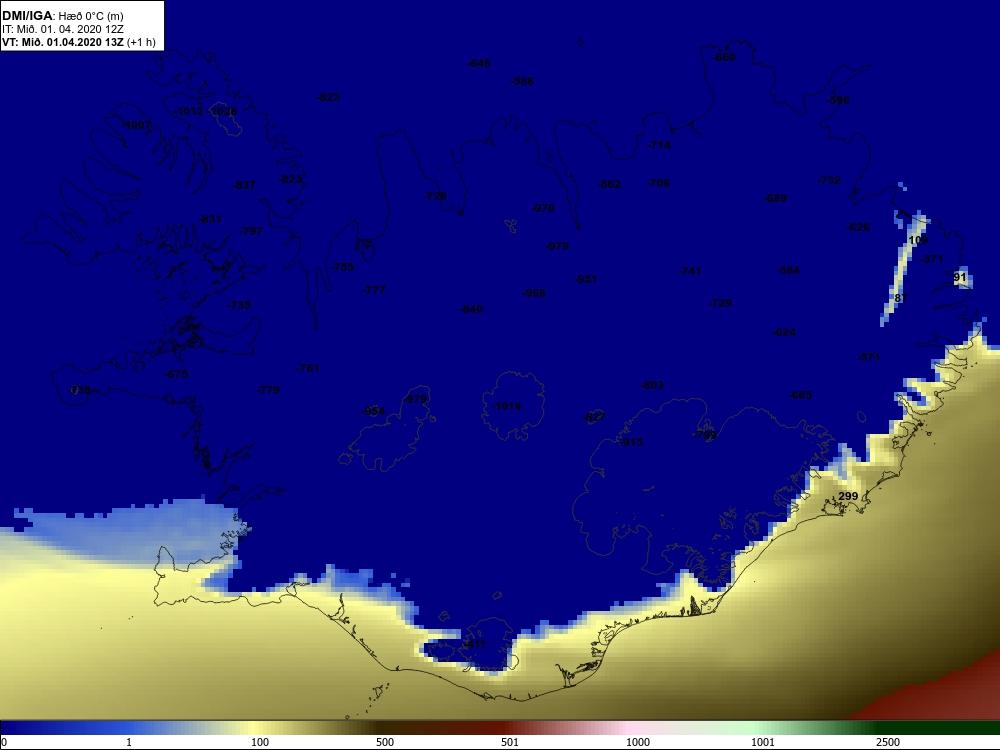The image size is (1000, 750).
Task: Click the map value "-862"
Action: tap(609, 184)
